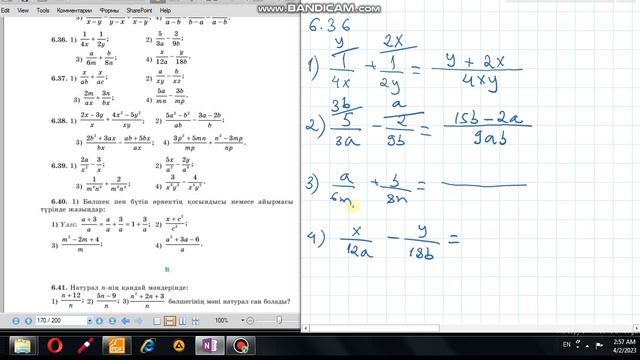This screenshot has width=640, height=360.
Task: Click the 100% zoom value
Action: 222,321
